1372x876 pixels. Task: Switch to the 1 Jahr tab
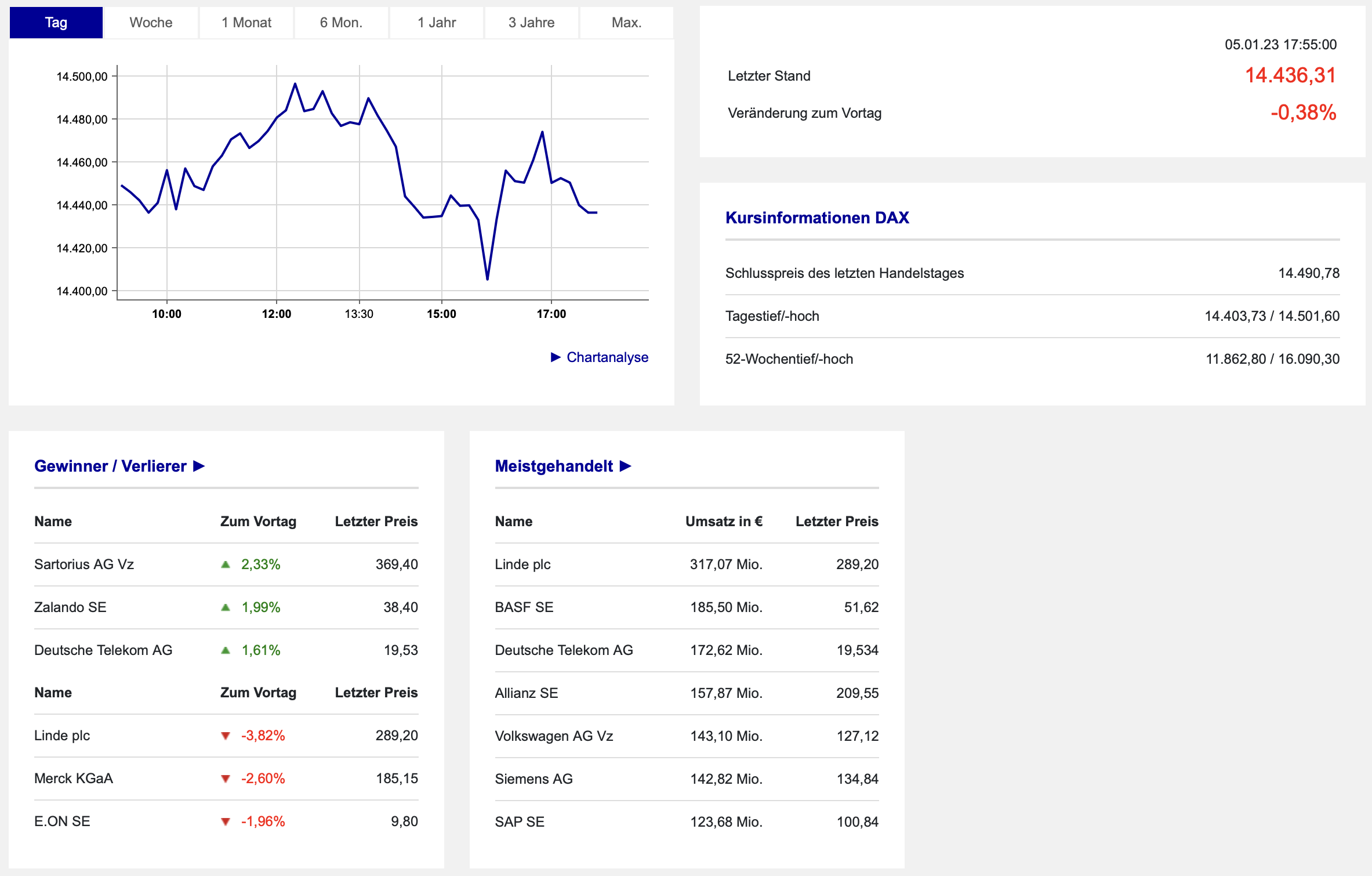(x=437, y=23)
